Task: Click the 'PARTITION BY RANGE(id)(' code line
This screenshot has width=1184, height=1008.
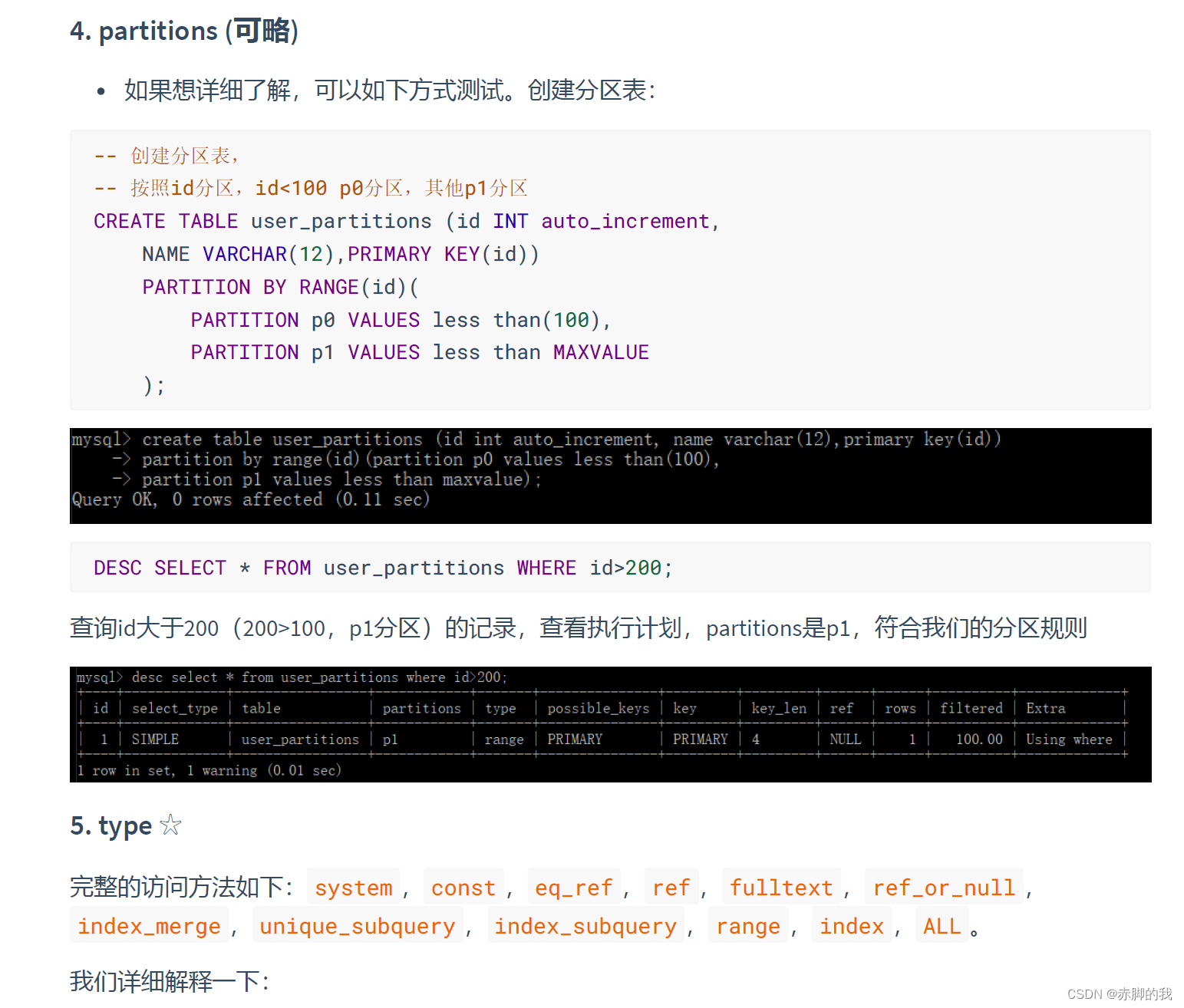Action: coord(281,287)
